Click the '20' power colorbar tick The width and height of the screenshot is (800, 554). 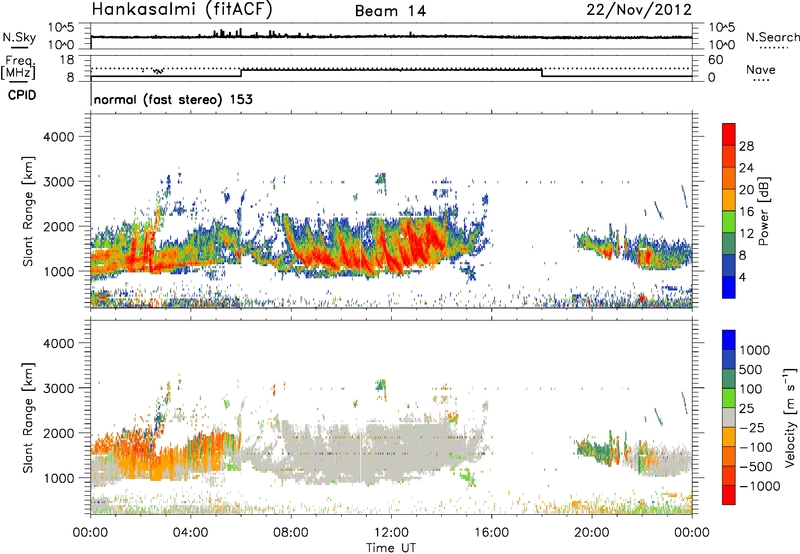tap(746, 190)
